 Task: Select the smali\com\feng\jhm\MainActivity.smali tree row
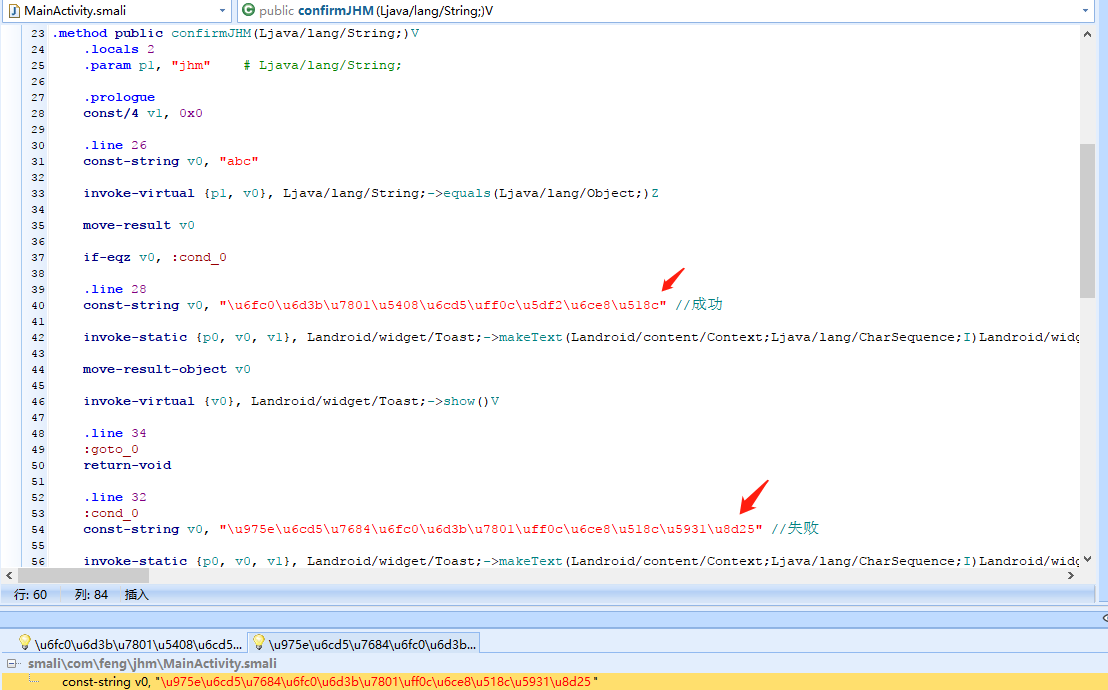(x=152, y=663)
